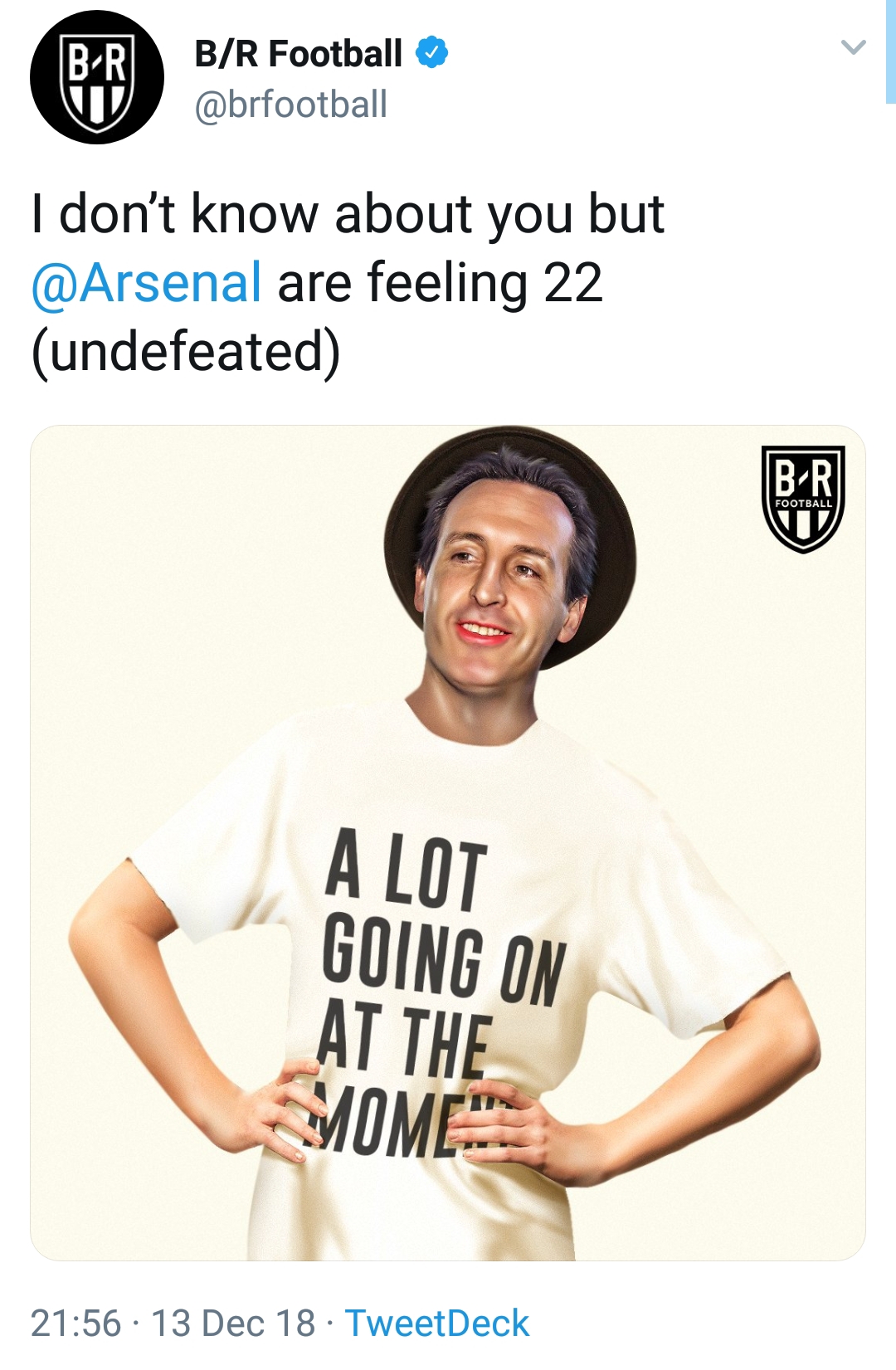
Task: Follow the TweetDeck source link
Action: coord(436,1324)
